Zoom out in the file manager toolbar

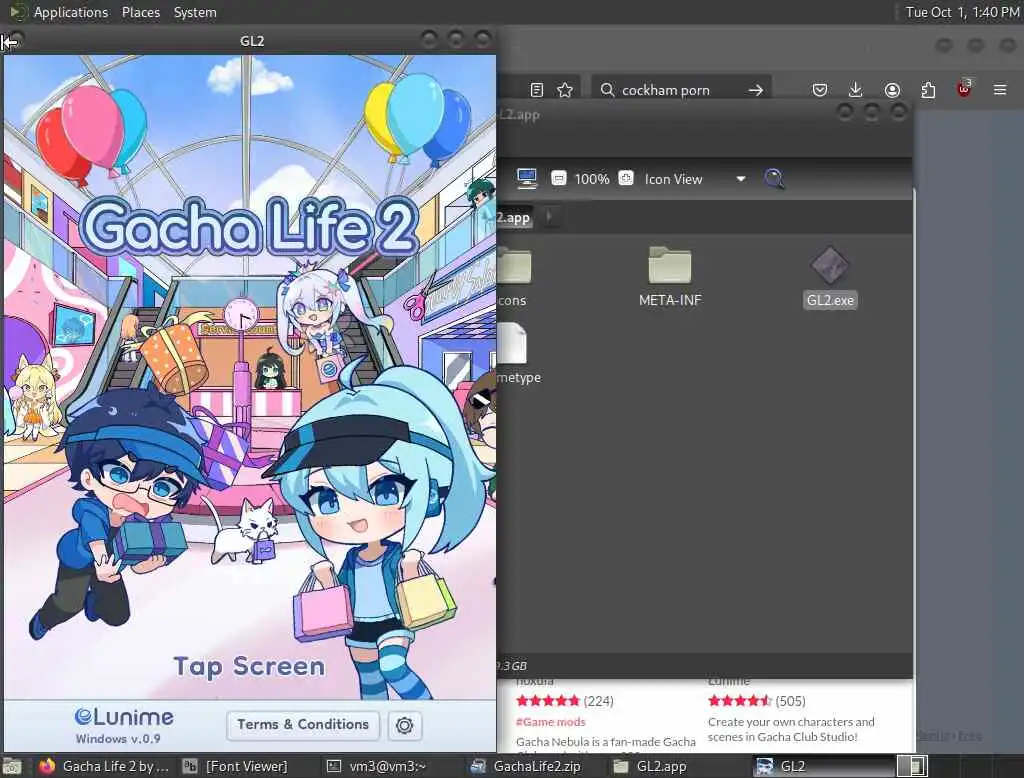pos(558,178)
